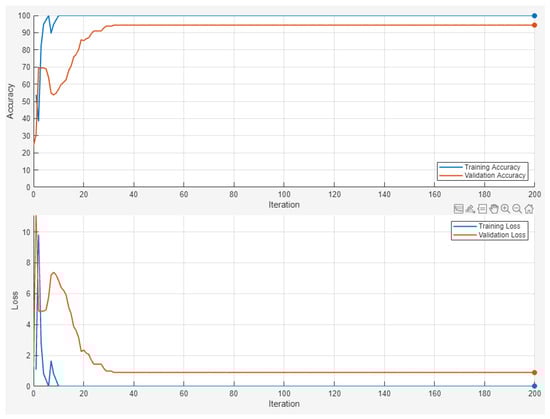Select the Iteration label under accuracy plot
Viewport: 550px width, 419px height.
click(284, 205)
